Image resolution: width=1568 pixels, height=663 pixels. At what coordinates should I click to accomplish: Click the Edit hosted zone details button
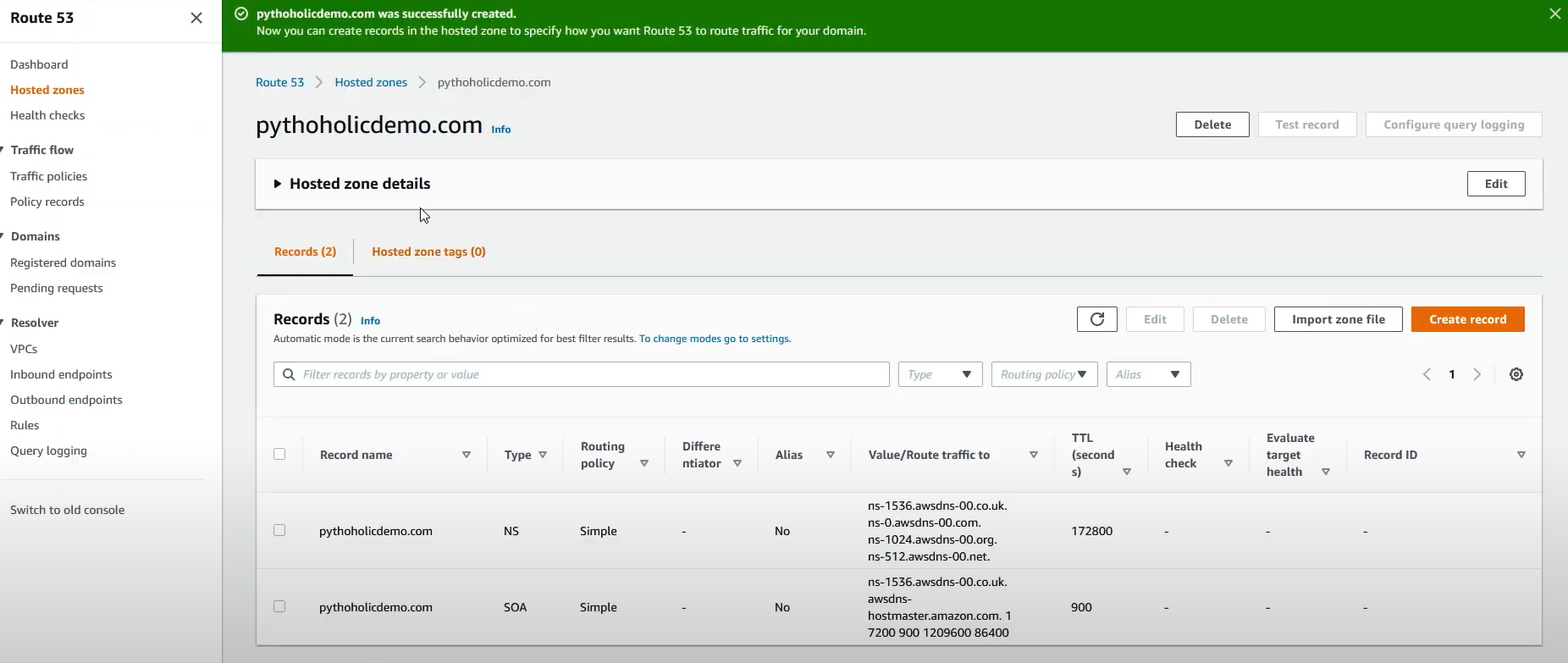[1496, 184]
